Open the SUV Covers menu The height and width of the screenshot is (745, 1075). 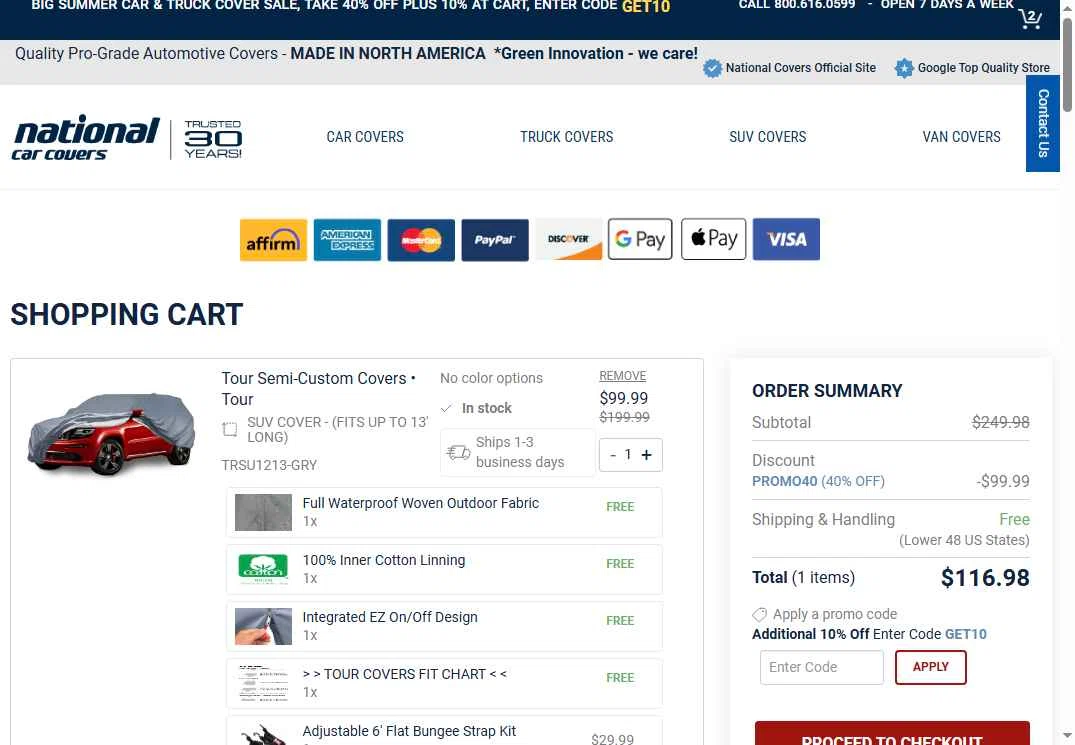767,137
